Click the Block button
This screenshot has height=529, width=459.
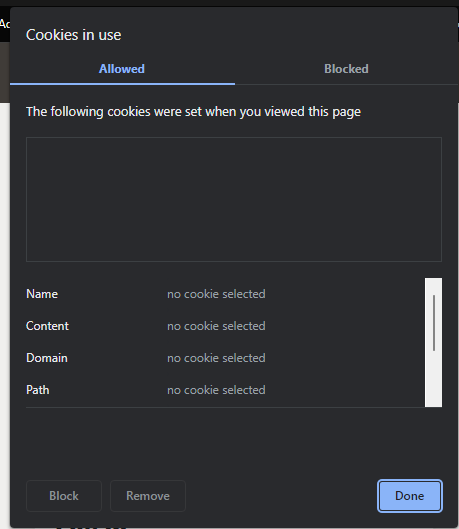click(64, 496)
